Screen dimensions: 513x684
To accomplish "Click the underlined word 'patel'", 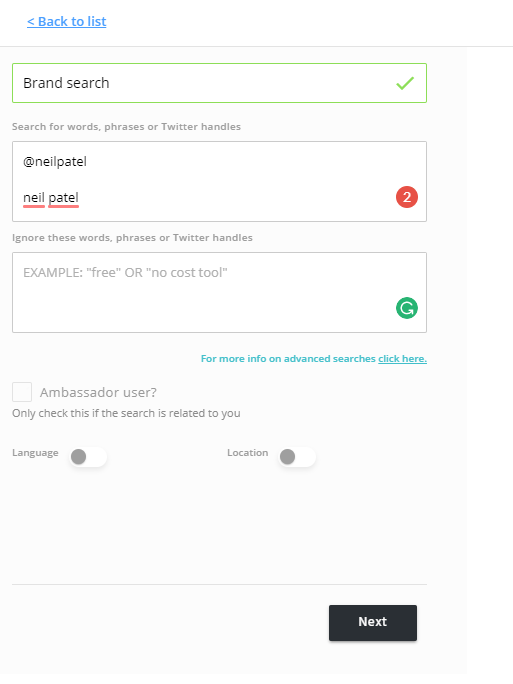I will pyautogui.click(x=63, y=198).
